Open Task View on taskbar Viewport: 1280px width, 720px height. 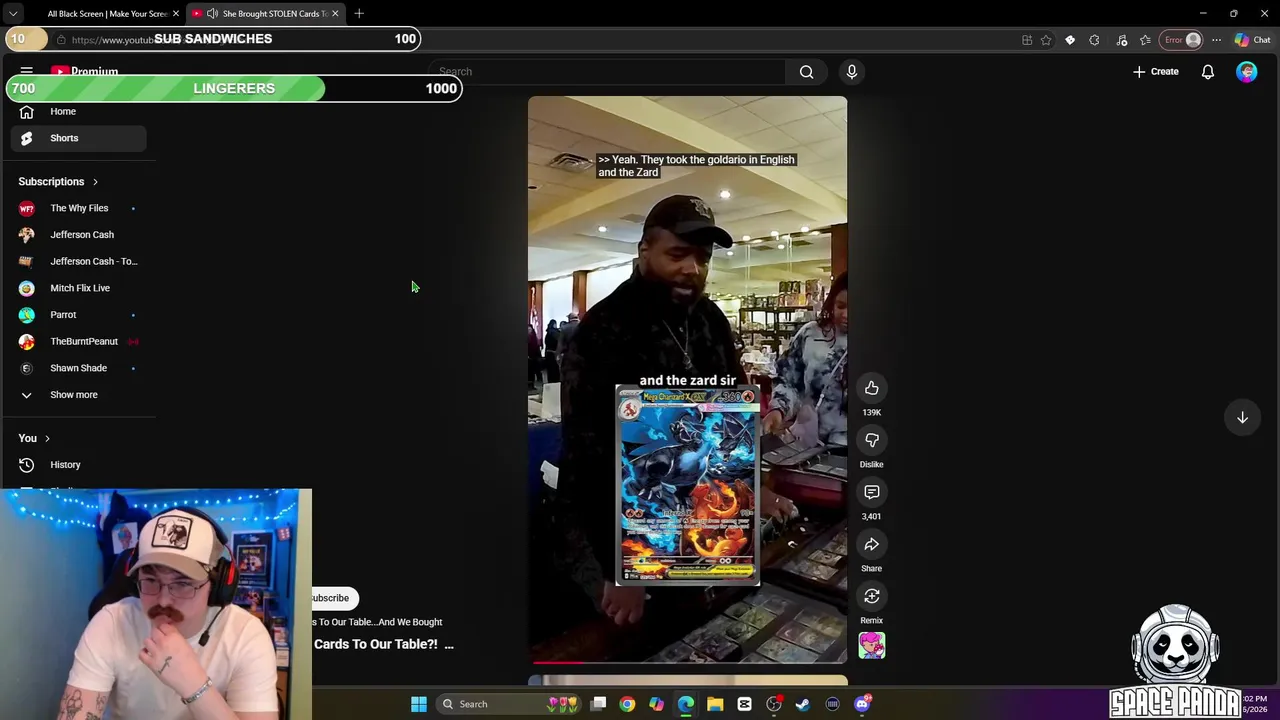[x=598, y=704]
